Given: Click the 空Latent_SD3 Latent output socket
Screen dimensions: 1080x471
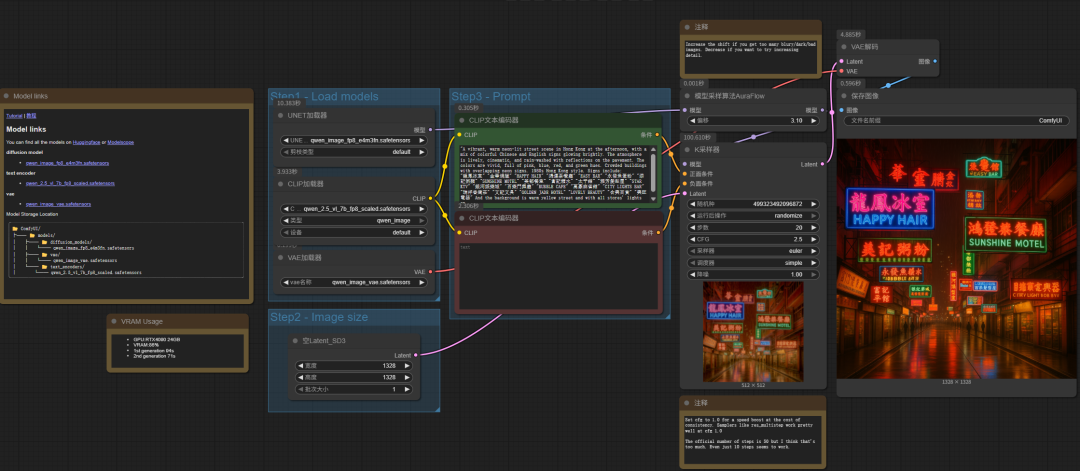Looking at the screenshot, I should 415,355.
